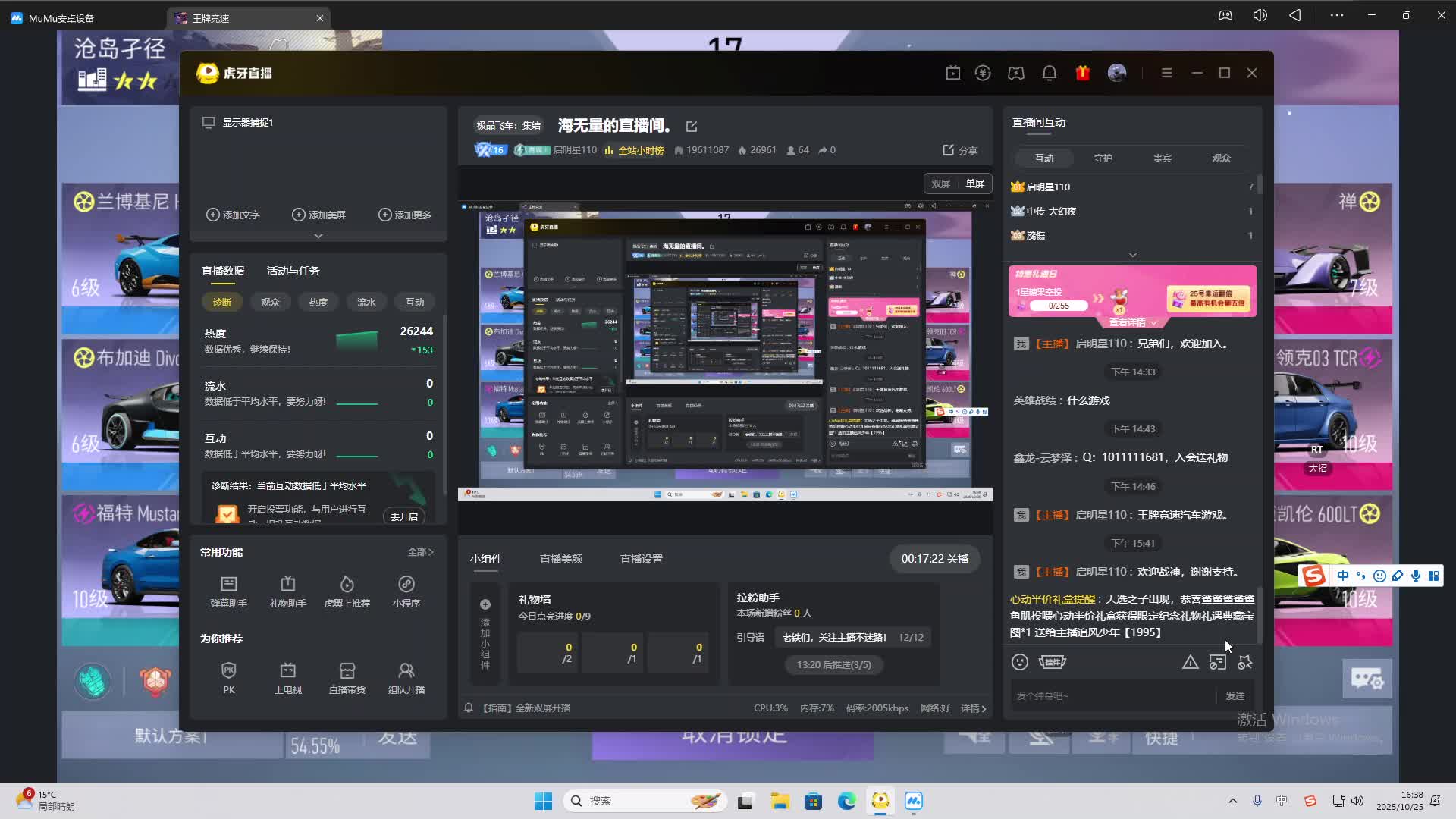The image size is (1456, 819).
Task: Click the red gift box icon
Action: tap(1082, 73)
